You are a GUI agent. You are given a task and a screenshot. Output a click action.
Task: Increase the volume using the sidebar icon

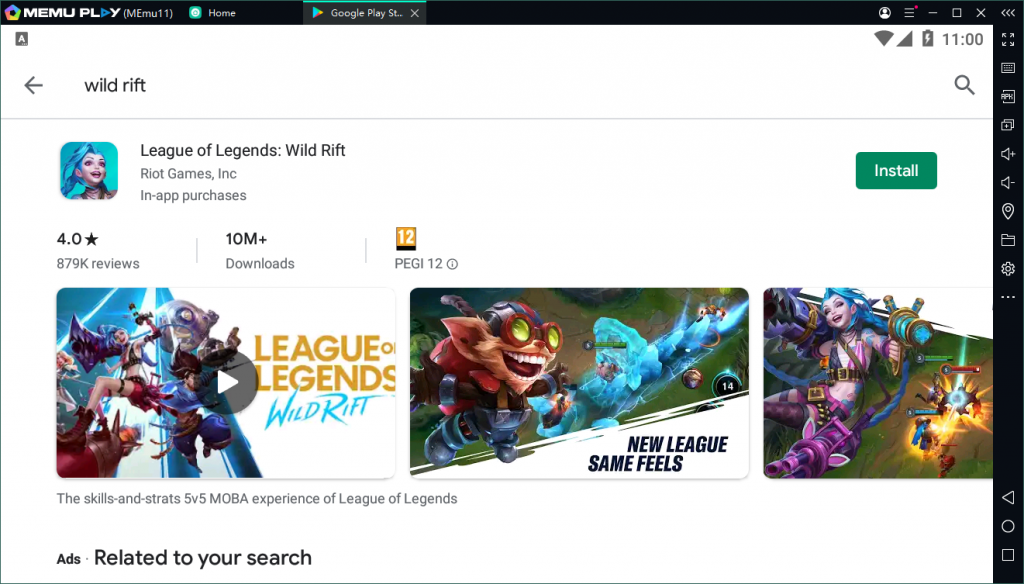pos(1008,154)
